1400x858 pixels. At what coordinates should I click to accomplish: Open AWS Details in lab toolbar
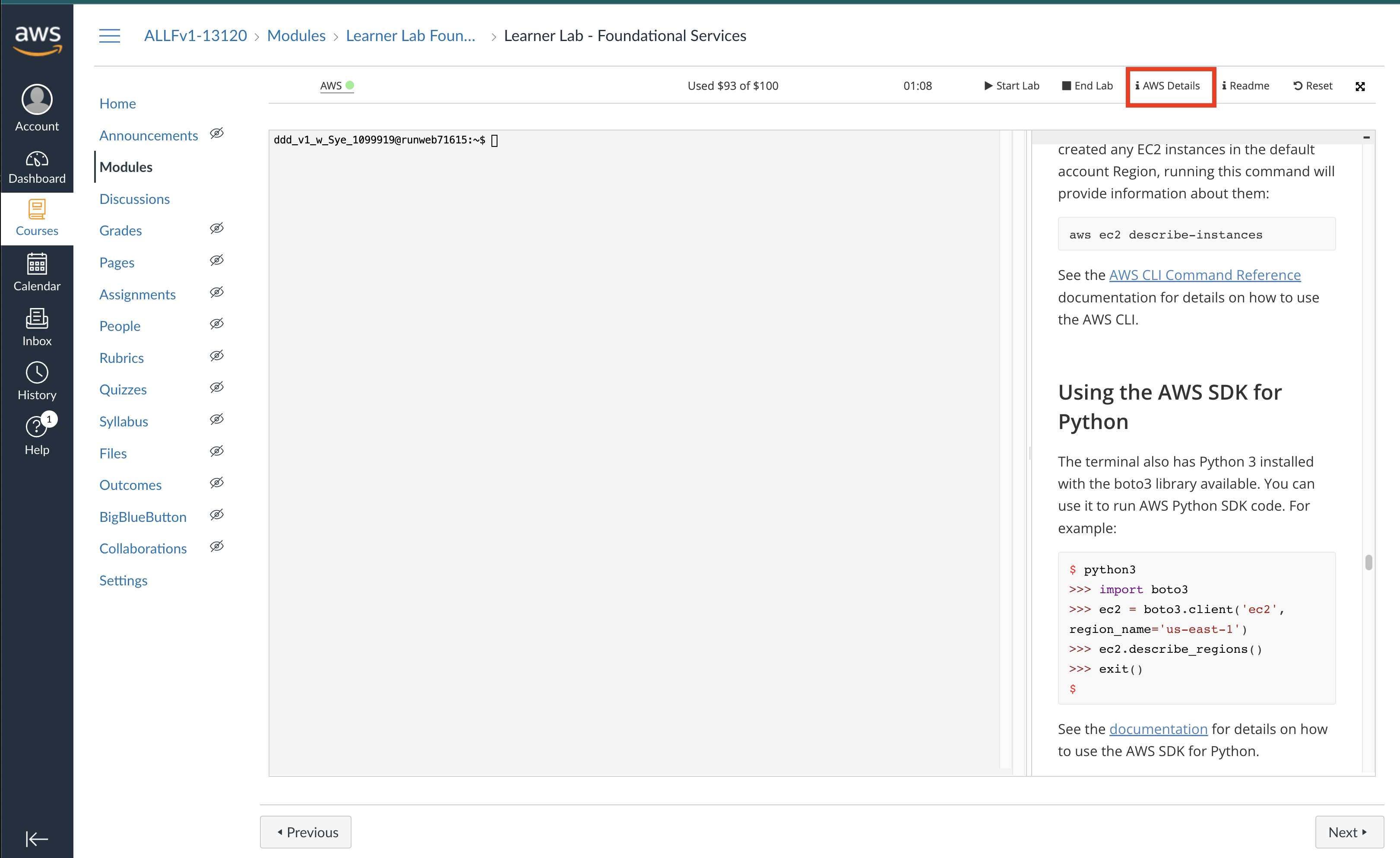pos(1168,86)
